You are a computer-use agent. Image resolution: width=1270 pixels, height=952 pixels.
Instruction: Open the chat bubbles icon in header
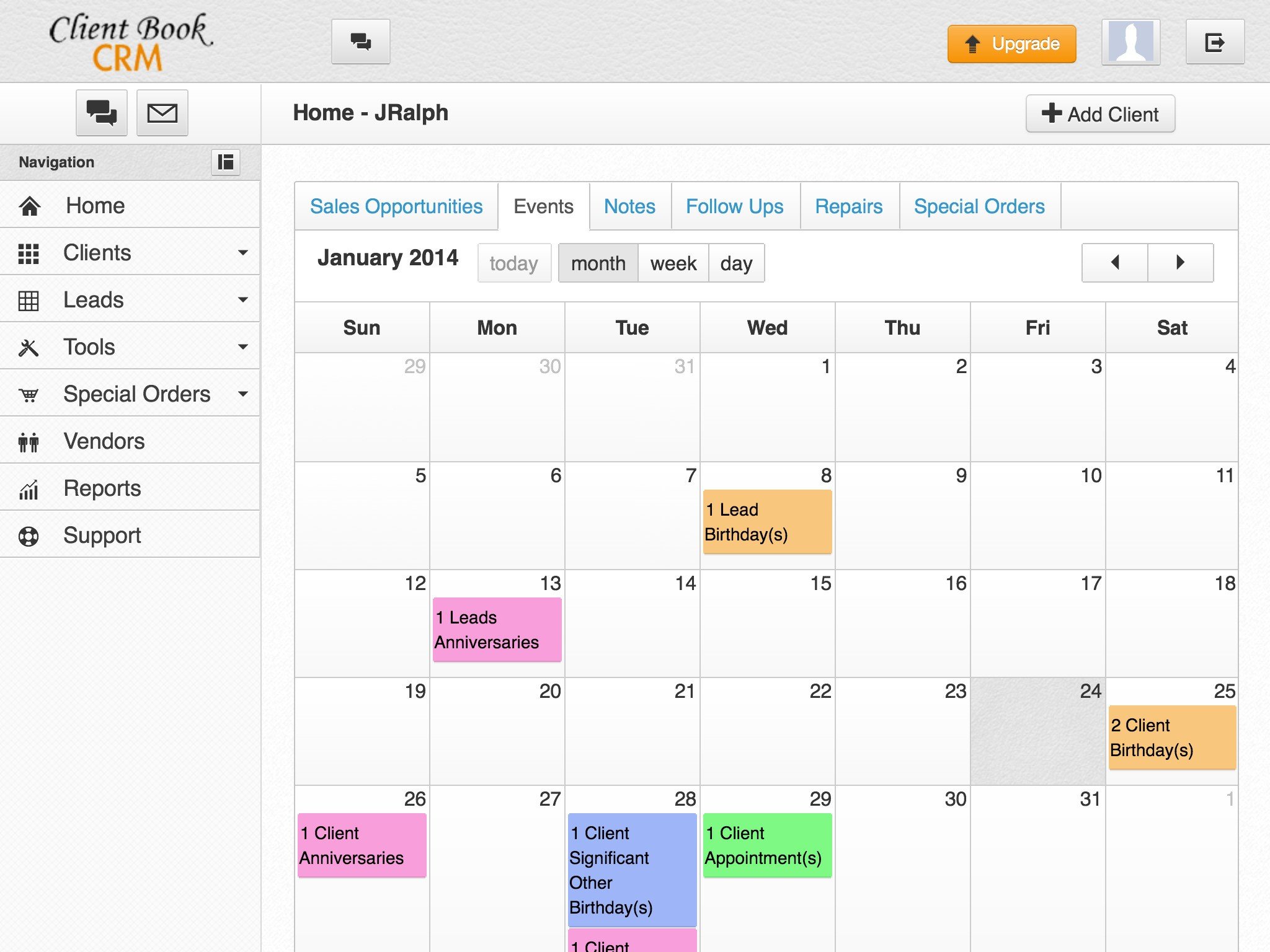point(360,42)
